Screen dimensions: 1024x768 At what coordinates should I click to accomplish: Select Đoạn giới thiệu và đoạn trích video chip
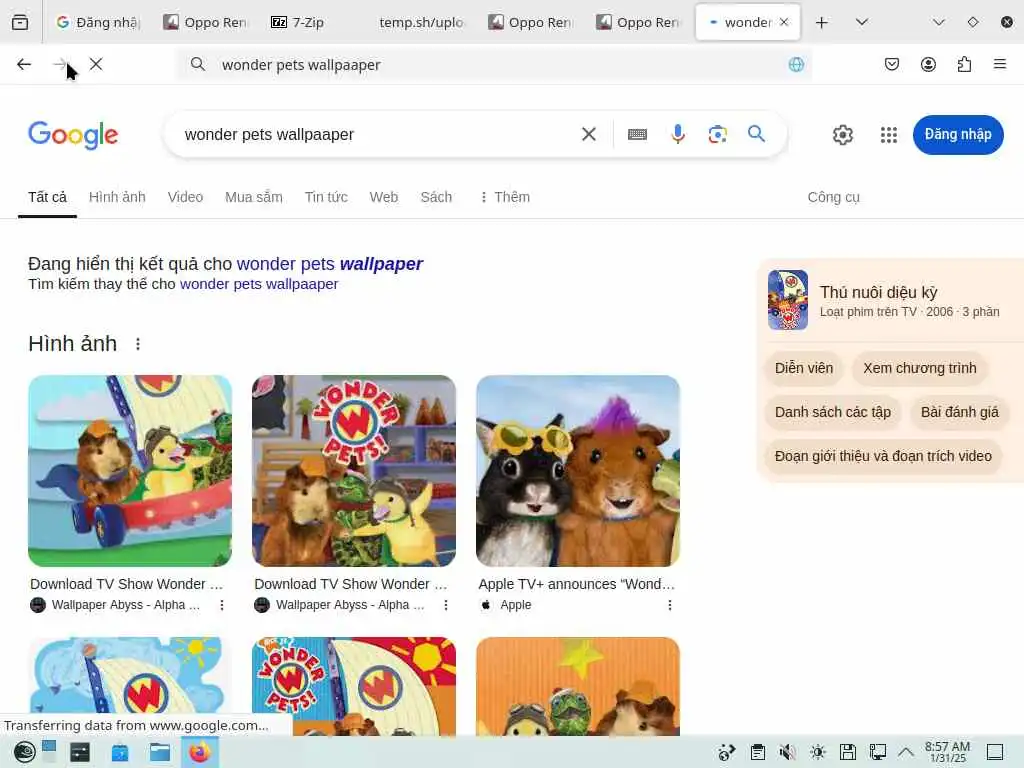pos(883,456)
